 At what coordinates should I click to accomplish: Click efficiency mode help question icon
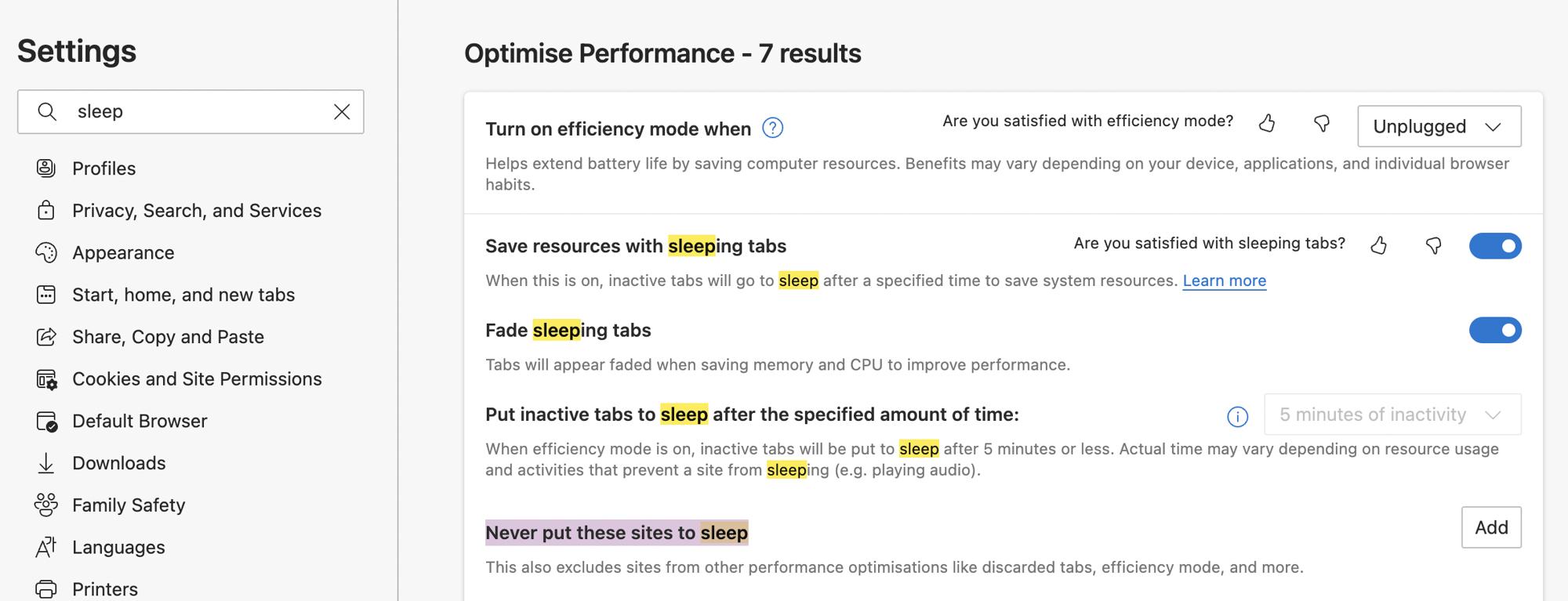(772, 128)
